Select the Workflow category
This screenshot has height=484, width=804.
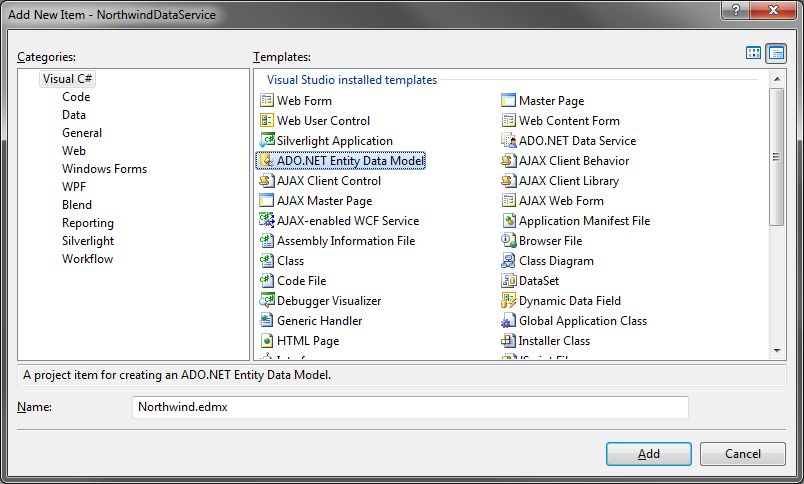point(88,258)
